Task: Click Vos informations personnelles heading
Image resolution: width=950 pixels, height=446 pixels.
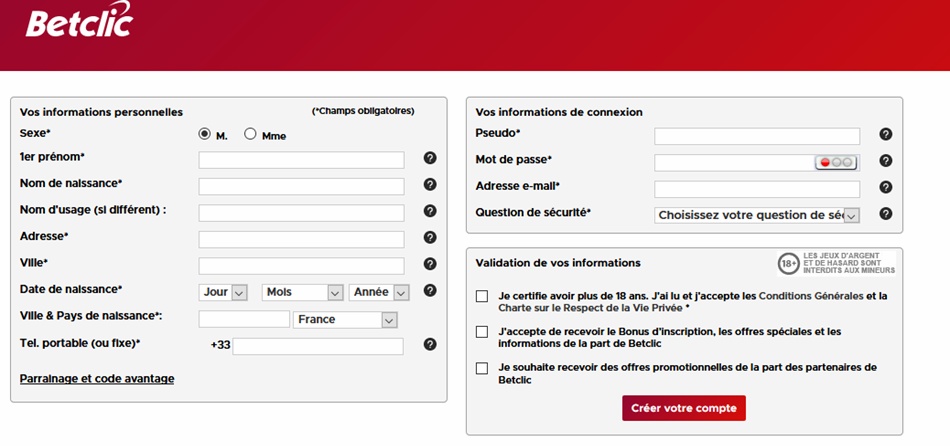Action: 101,112
